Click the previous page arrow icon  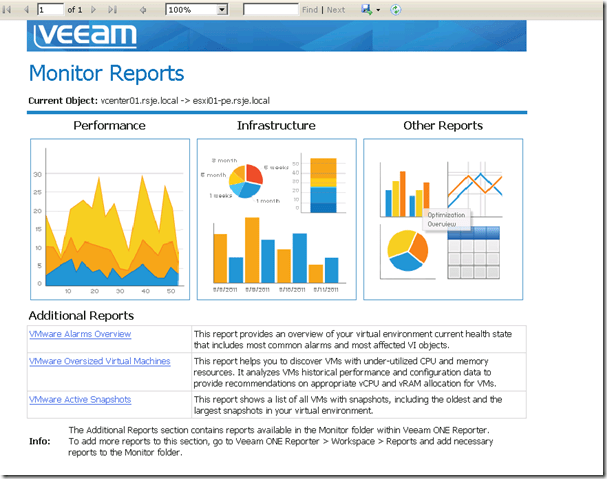click(26, 9)
